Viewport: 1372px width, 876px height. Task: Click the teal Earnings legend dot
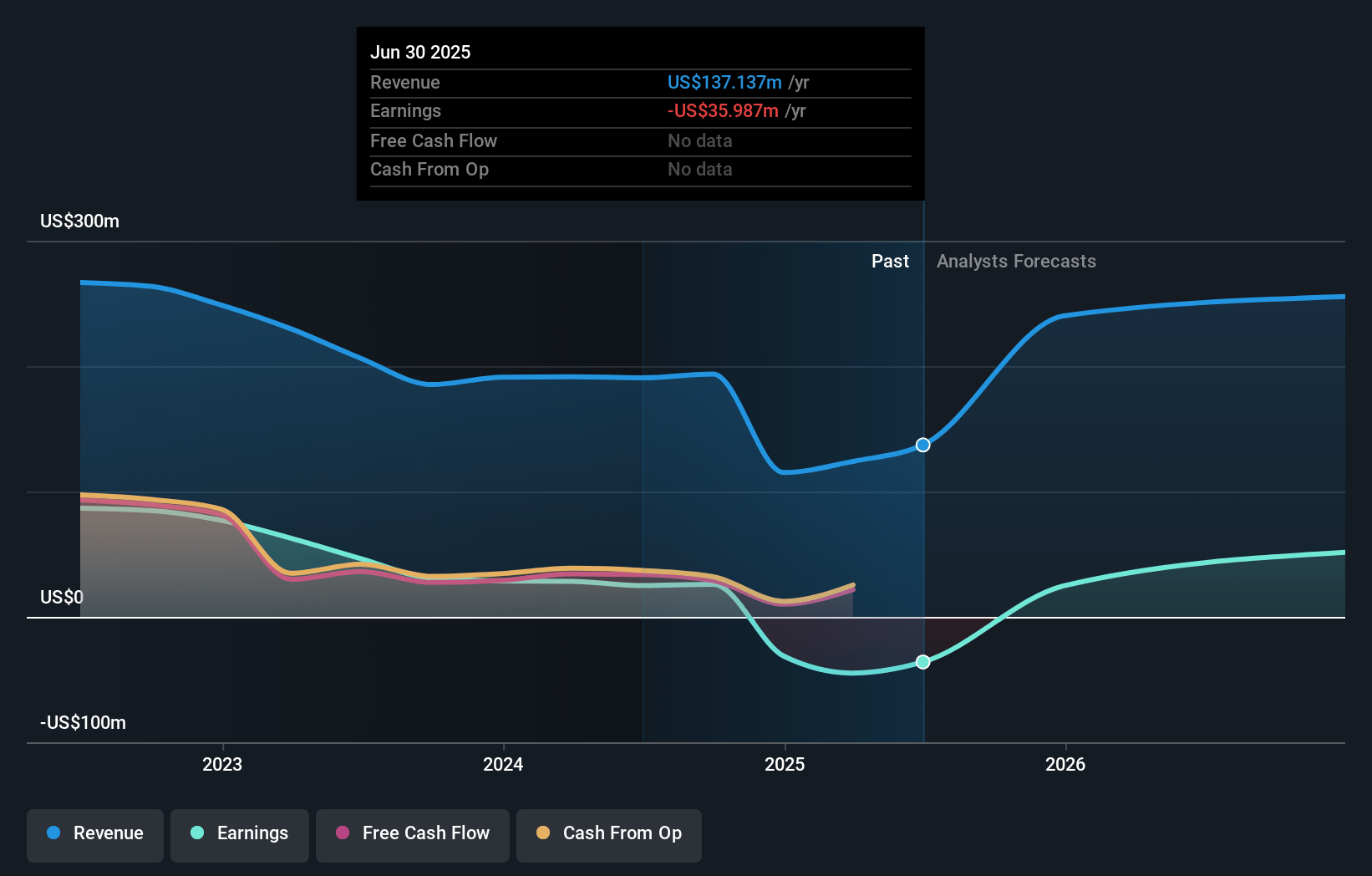tap(197, 833)
